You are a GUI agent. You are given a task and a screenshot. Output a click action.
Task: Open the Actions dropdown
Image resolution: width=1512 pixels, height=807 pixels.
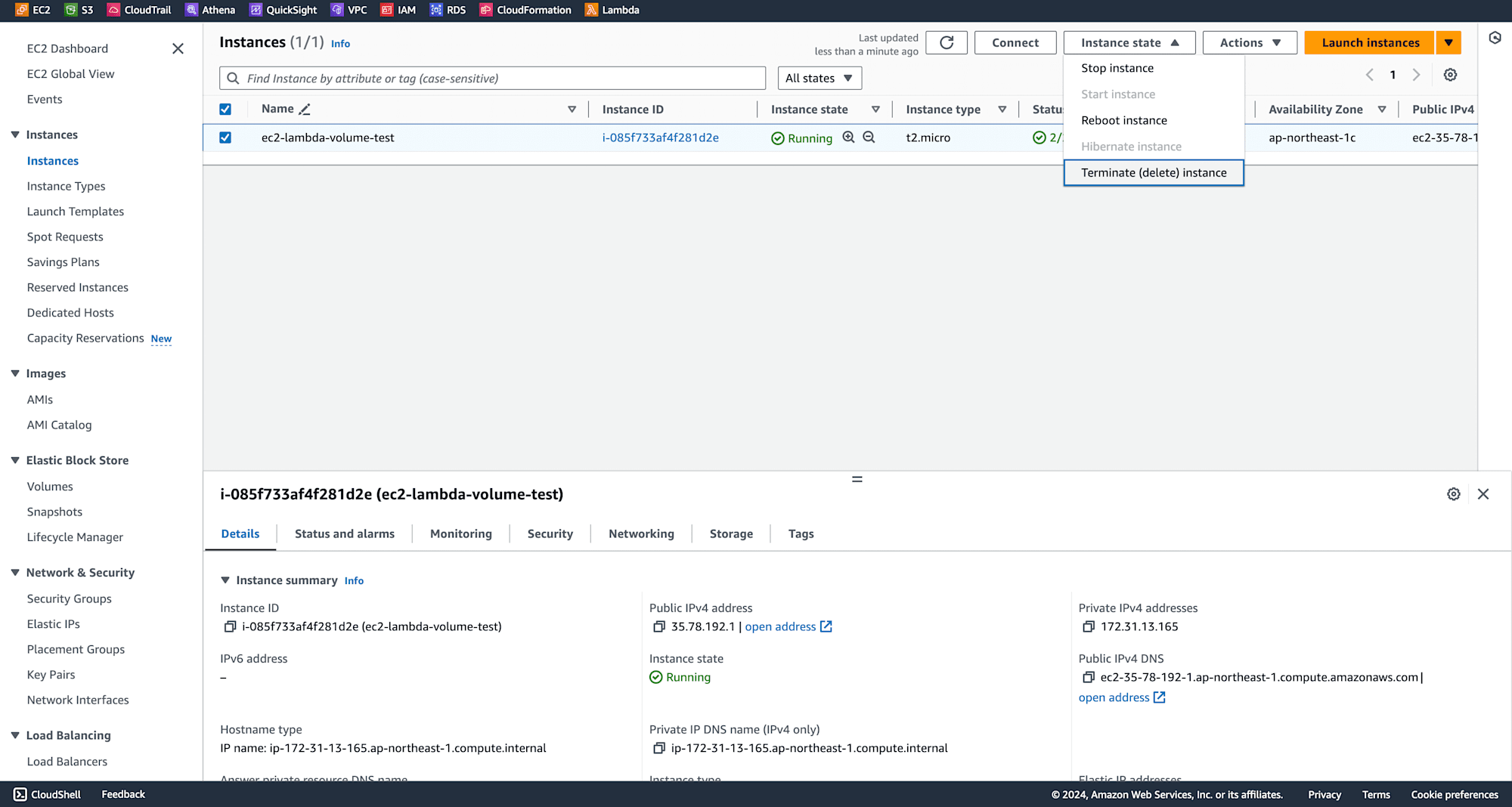pos(1250,42)
